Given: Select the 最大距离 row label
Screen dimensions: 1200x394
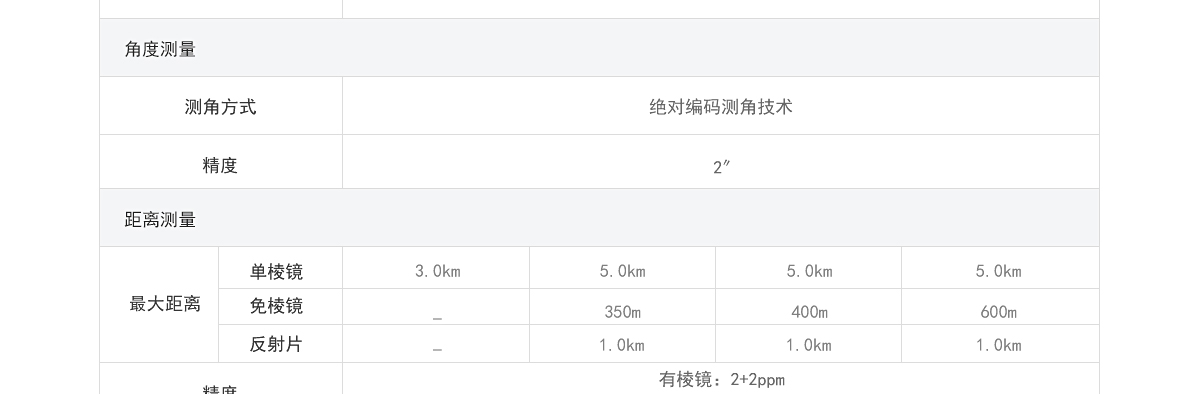Looking at the screenshot, I should [x=165, y=304].
